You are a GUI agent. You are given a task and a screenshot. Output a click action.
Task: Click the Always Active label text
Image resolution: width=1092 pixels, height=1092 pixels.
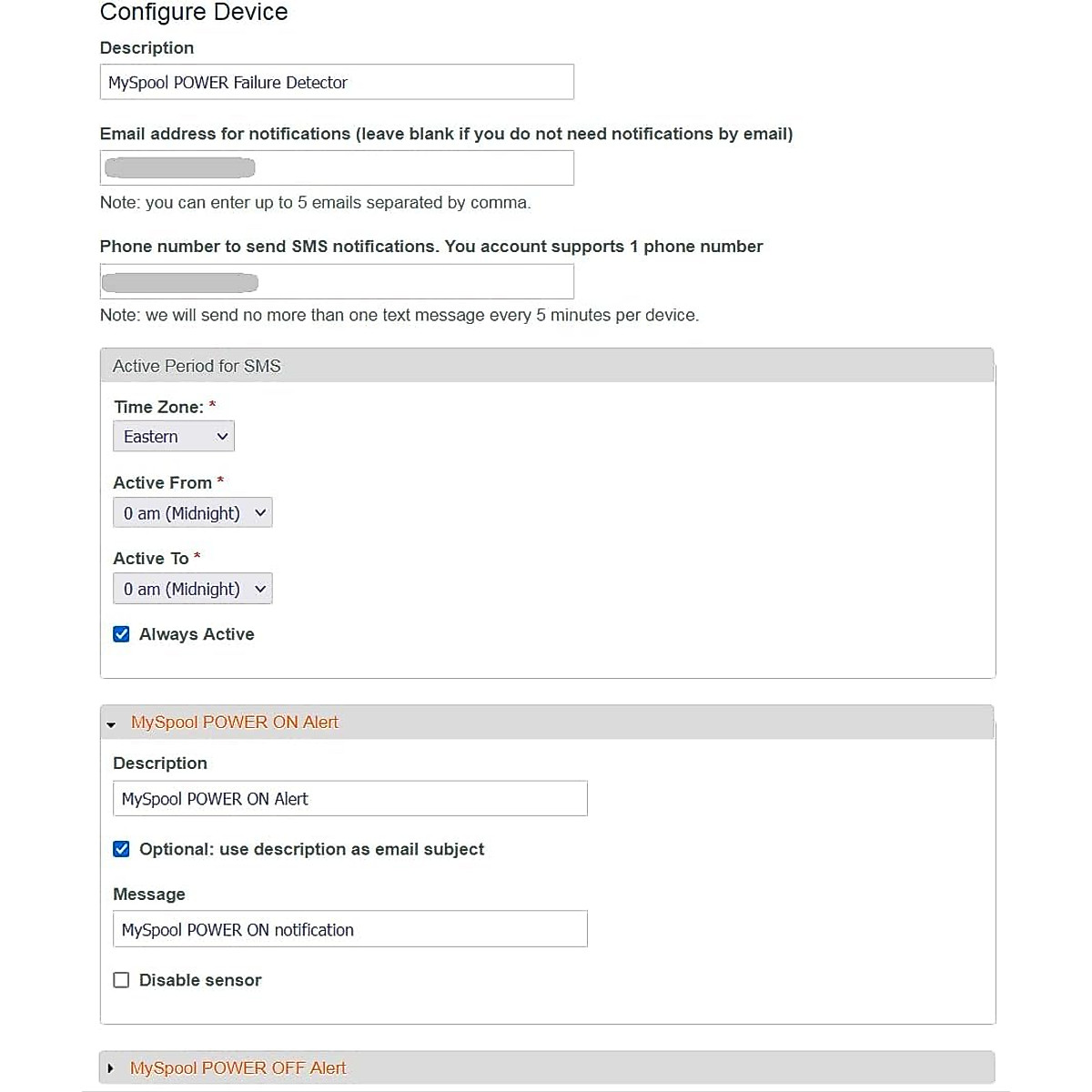pos(197,634)
